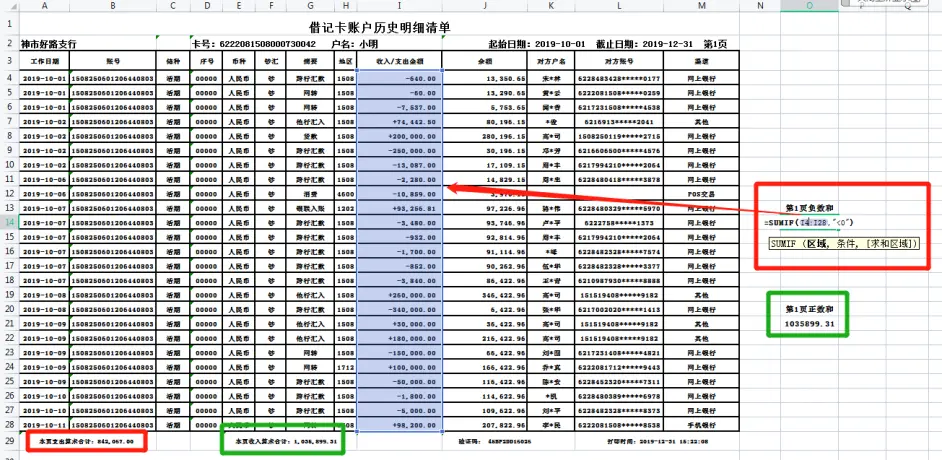This screenshot has height=460, width=942.
Task: Click the 账号 header cell
Action: 112,61
